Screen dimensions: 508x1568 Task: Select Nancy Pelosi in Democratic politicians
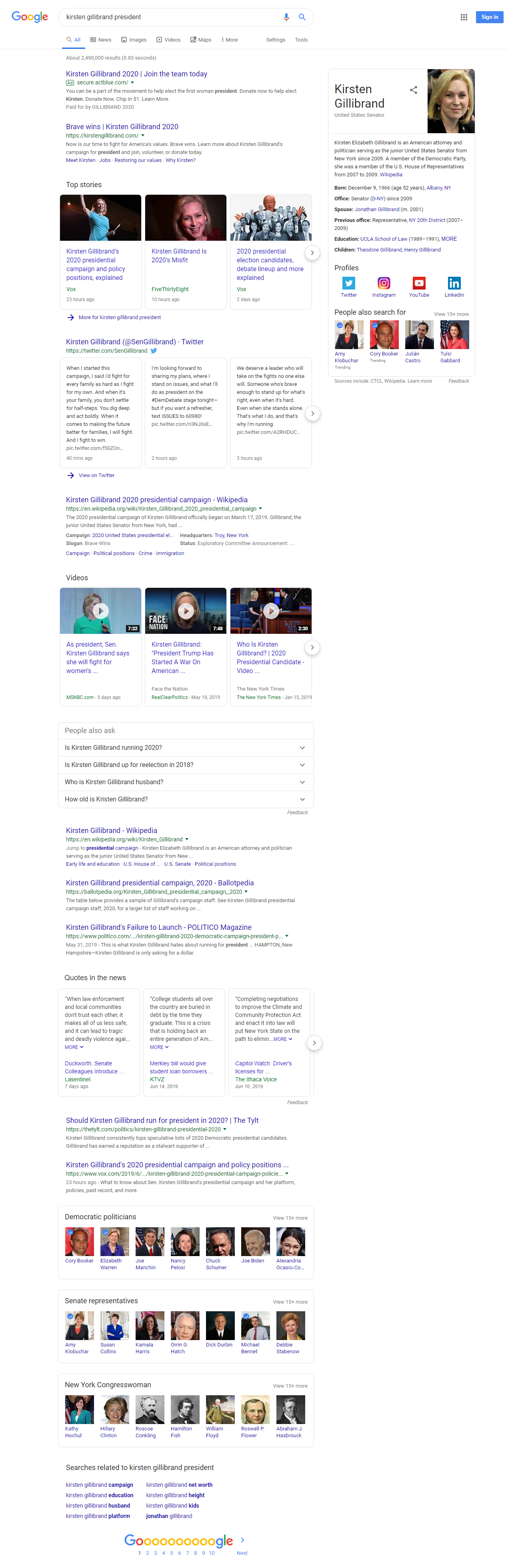point(185,1242)
